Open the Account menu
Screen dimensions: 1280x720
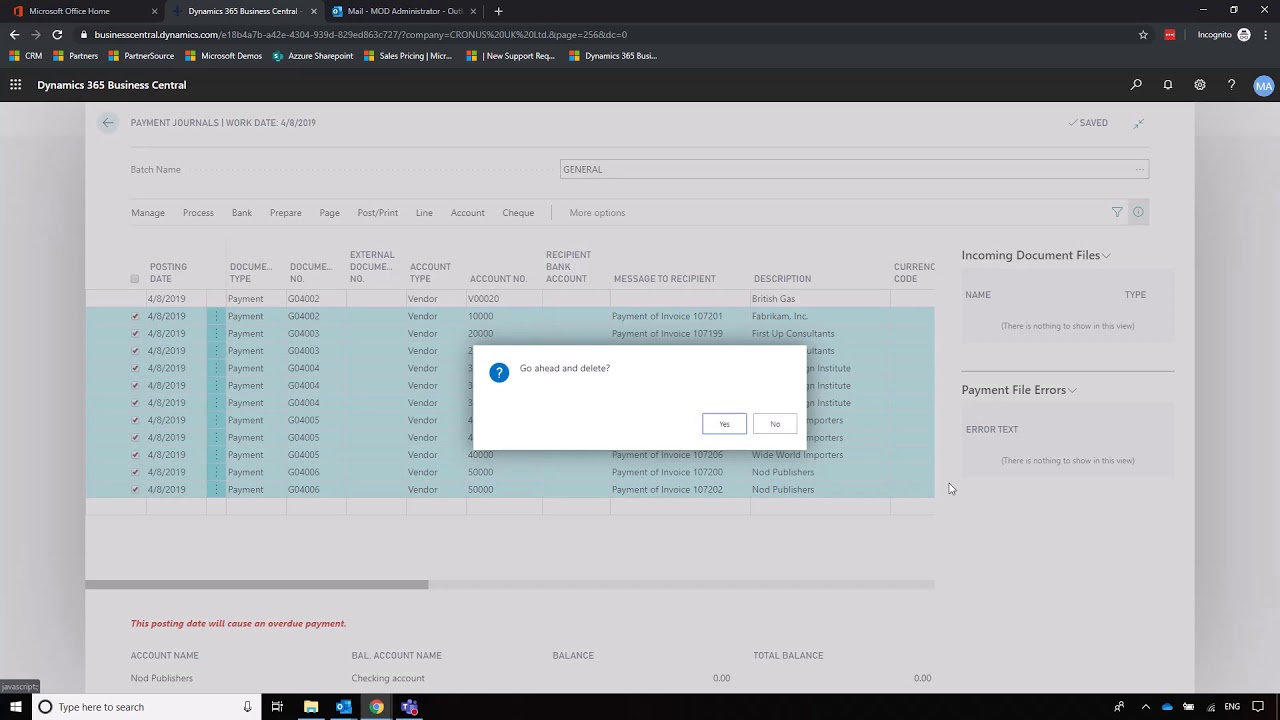467,213
